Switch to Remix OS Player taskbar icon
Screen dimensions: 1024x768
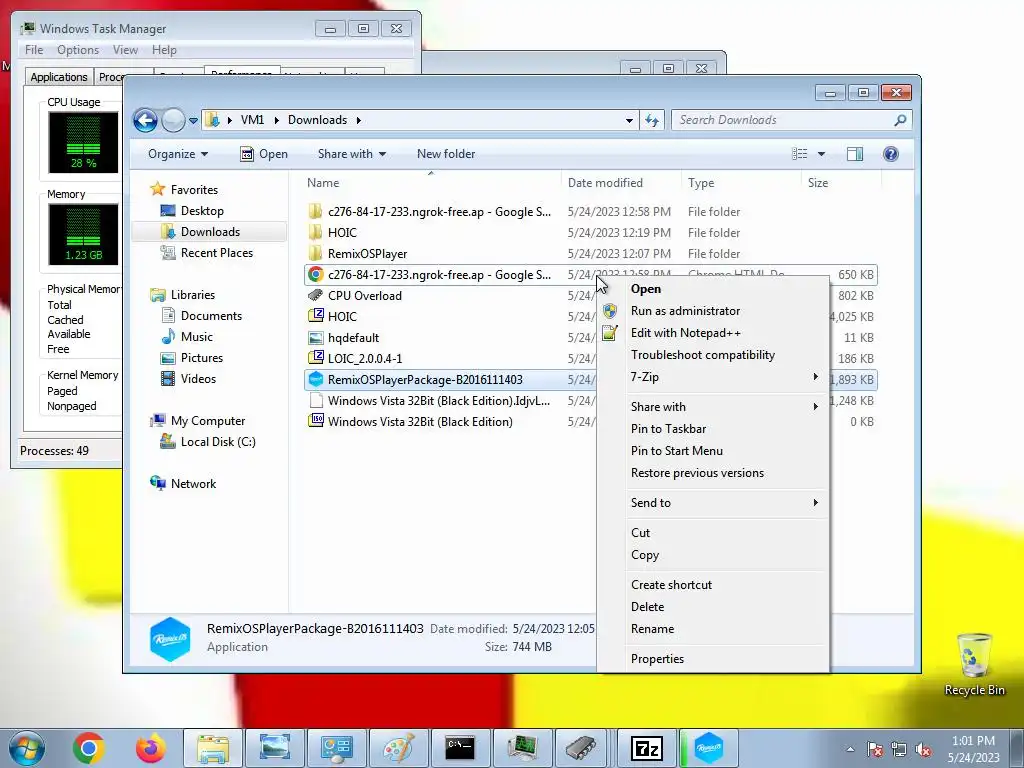pos(709,748)
